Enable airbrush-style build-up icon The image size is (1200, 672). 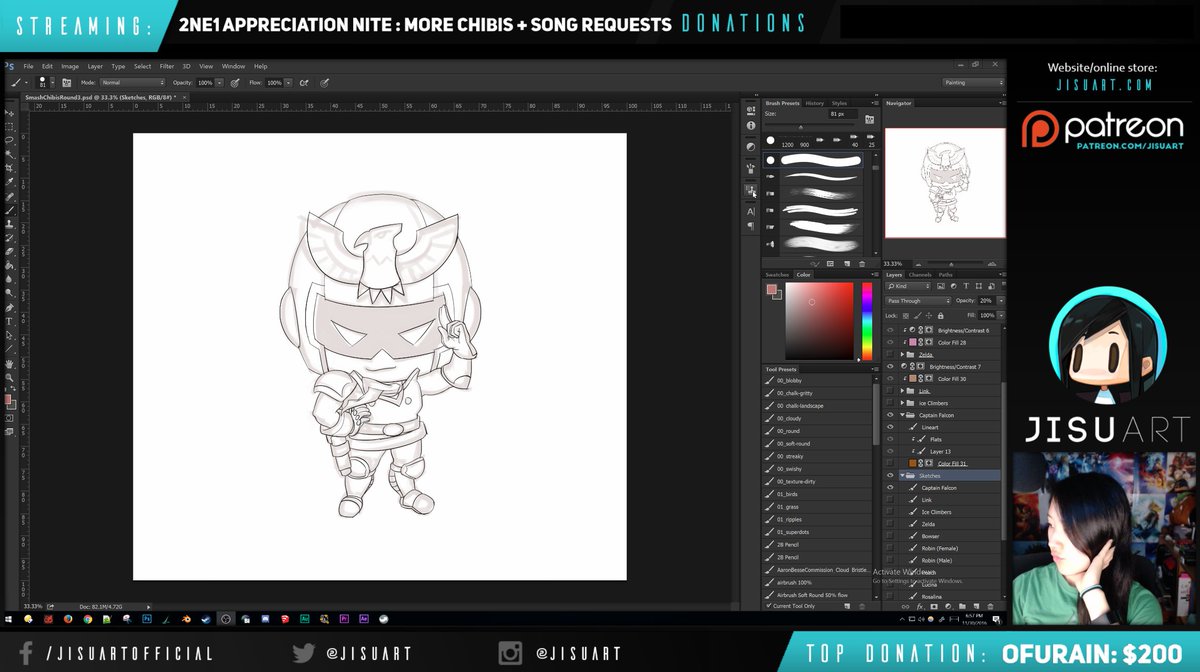[304, 82]
